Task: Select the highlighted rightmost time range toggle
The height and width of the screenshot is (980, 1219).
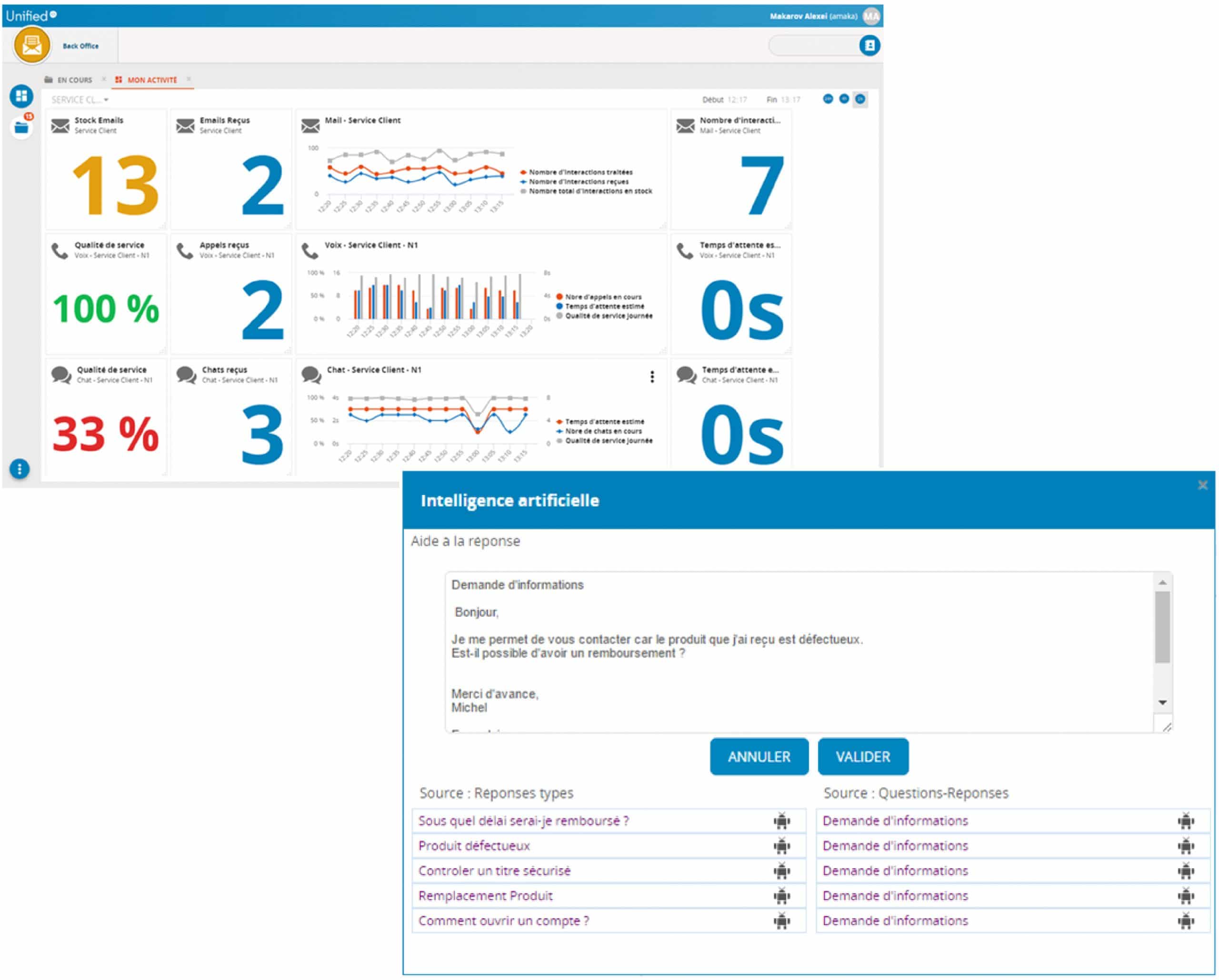Action: 860,99
